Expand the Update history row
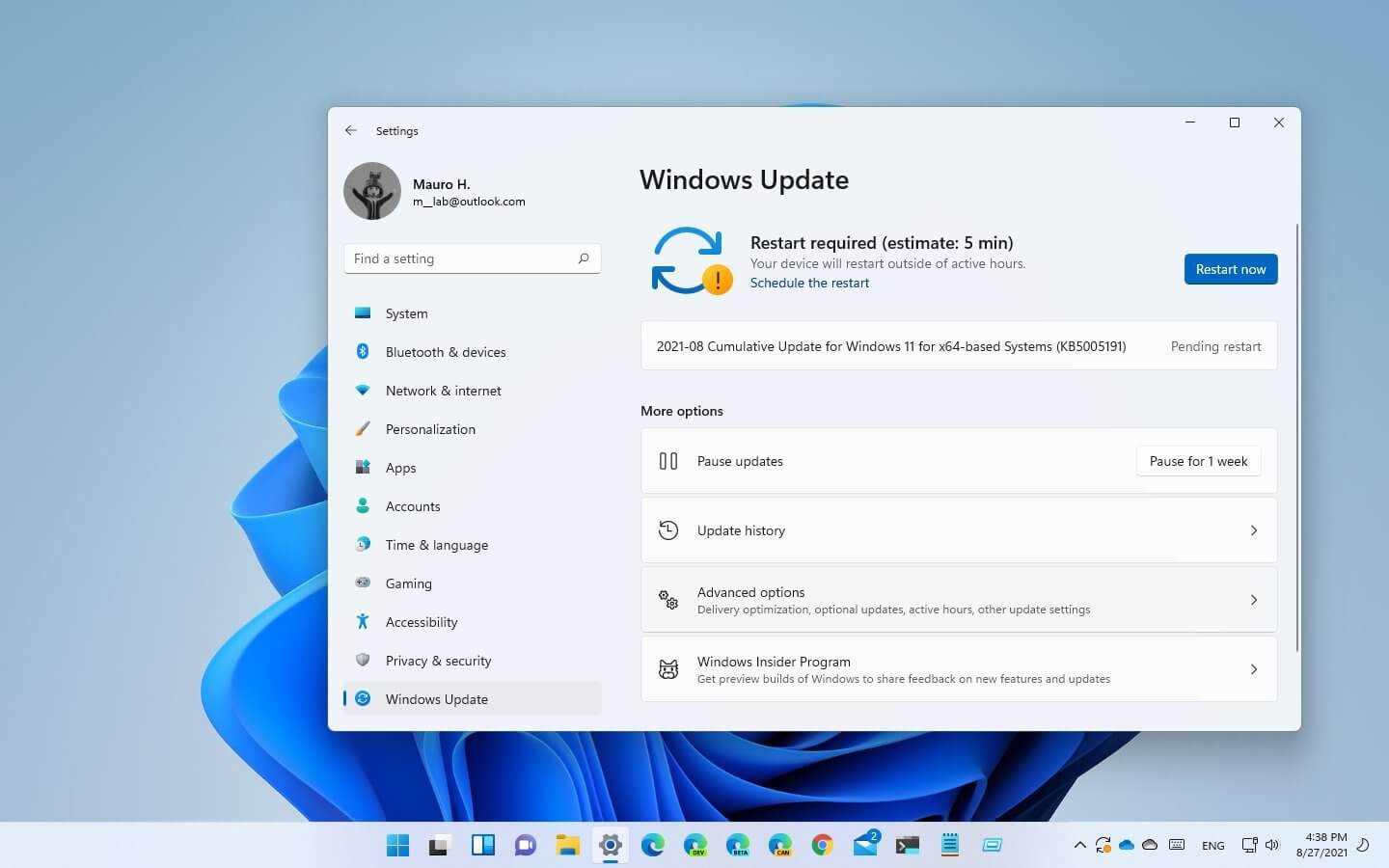 pyautogui.click(x=959, y=529)
